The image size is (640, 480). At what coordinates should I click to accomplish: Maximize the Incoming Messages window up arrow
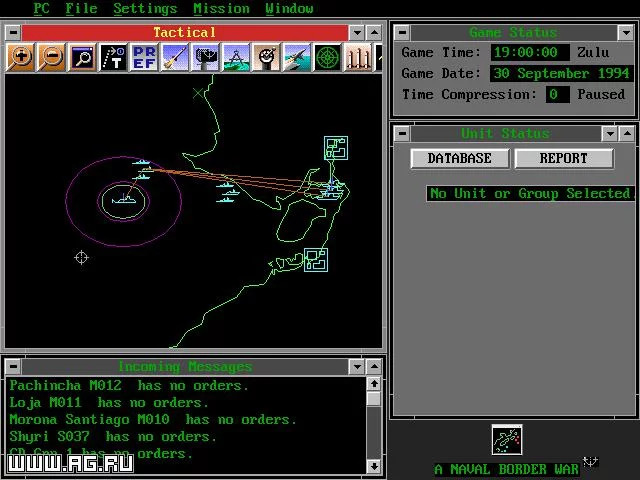pos(374,367)
